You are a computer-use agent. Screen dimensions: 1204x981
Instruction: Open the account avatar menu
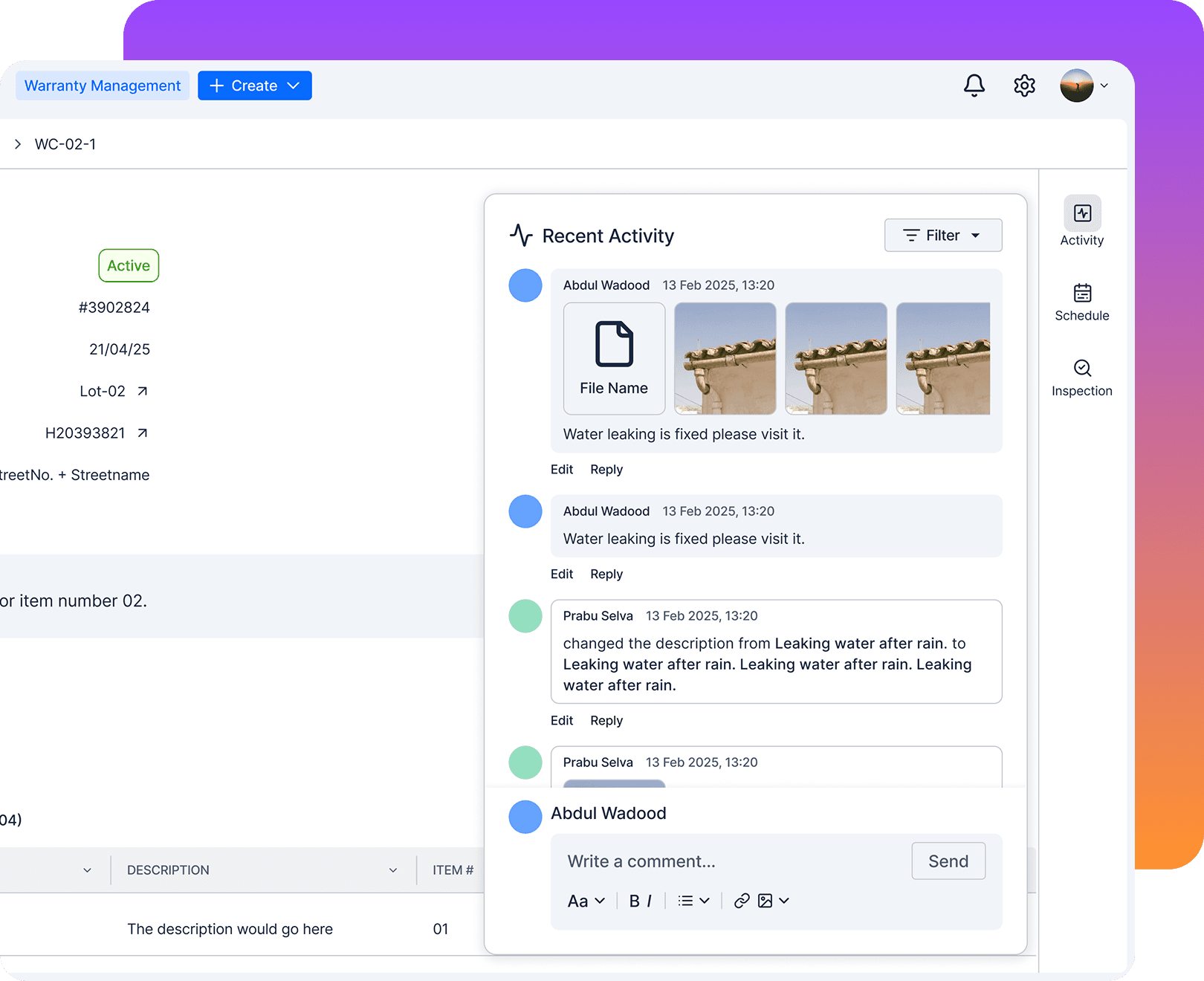[1076, 85]
